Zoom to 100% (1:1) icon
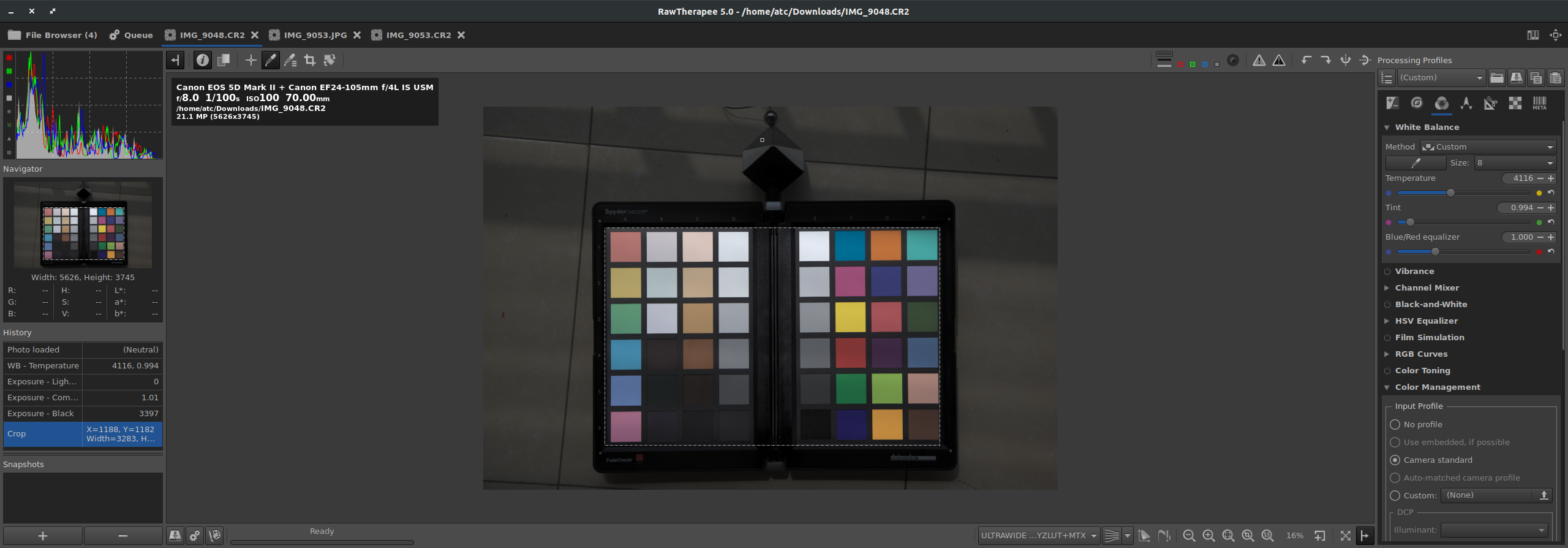Image resolution: width=1568 pixels, height=548 pixels. 1267,536
